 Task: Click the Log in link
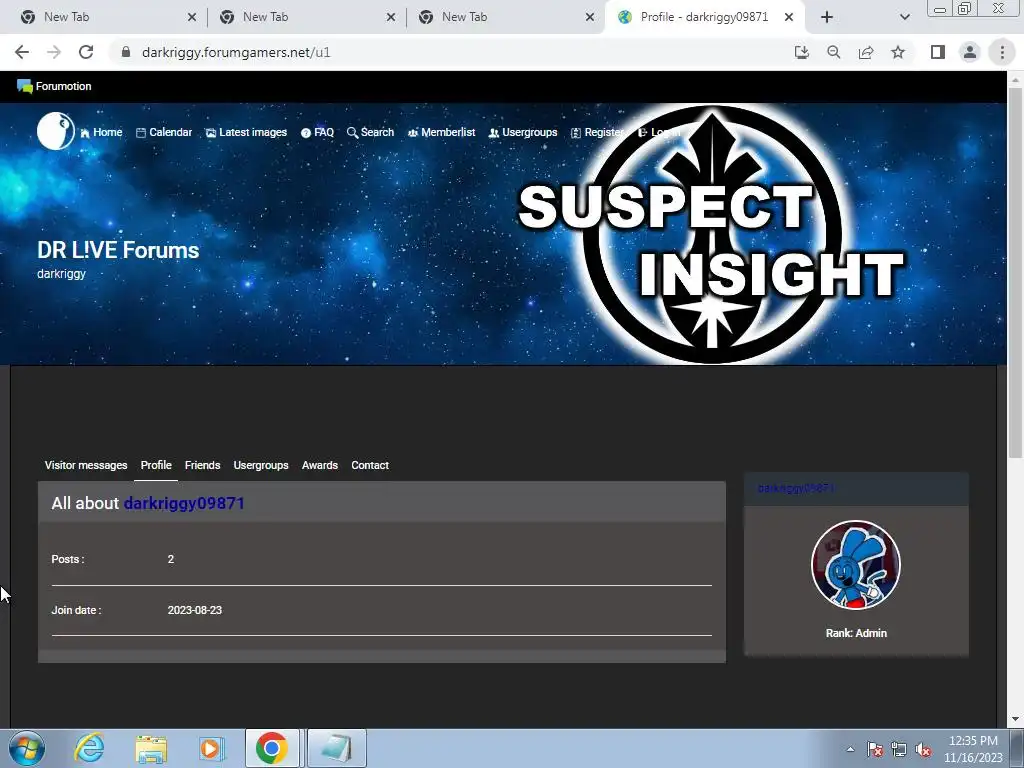tap(659, 132)
